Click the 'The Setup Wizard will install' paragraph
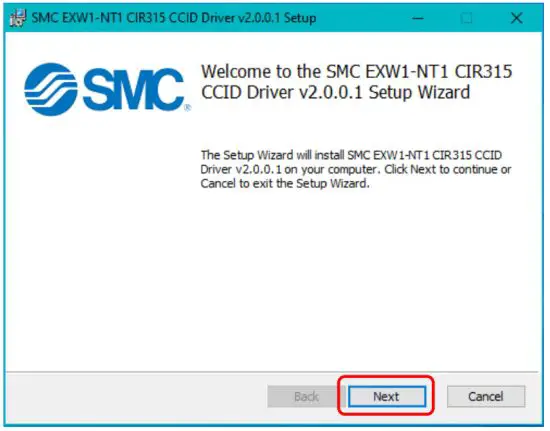The height and width of the screenshot is (431, 550). pos(356,169)
